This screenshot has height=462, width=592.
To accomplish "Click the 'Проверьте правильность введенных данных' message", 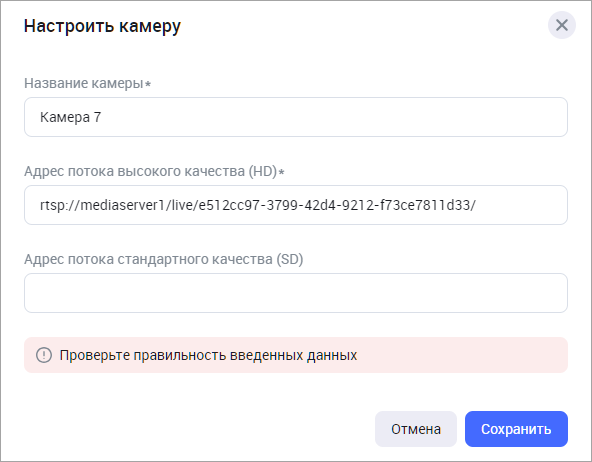I will pyautogui.click(x=208, y=355).
